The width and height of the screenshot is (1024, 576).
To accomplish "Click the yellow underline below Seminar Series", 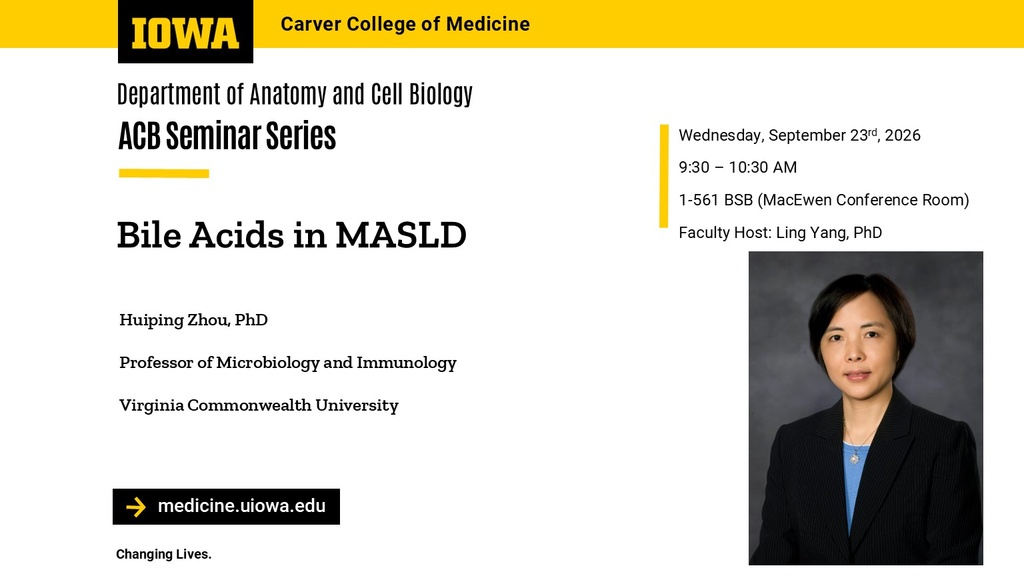I will coord(164,173).
